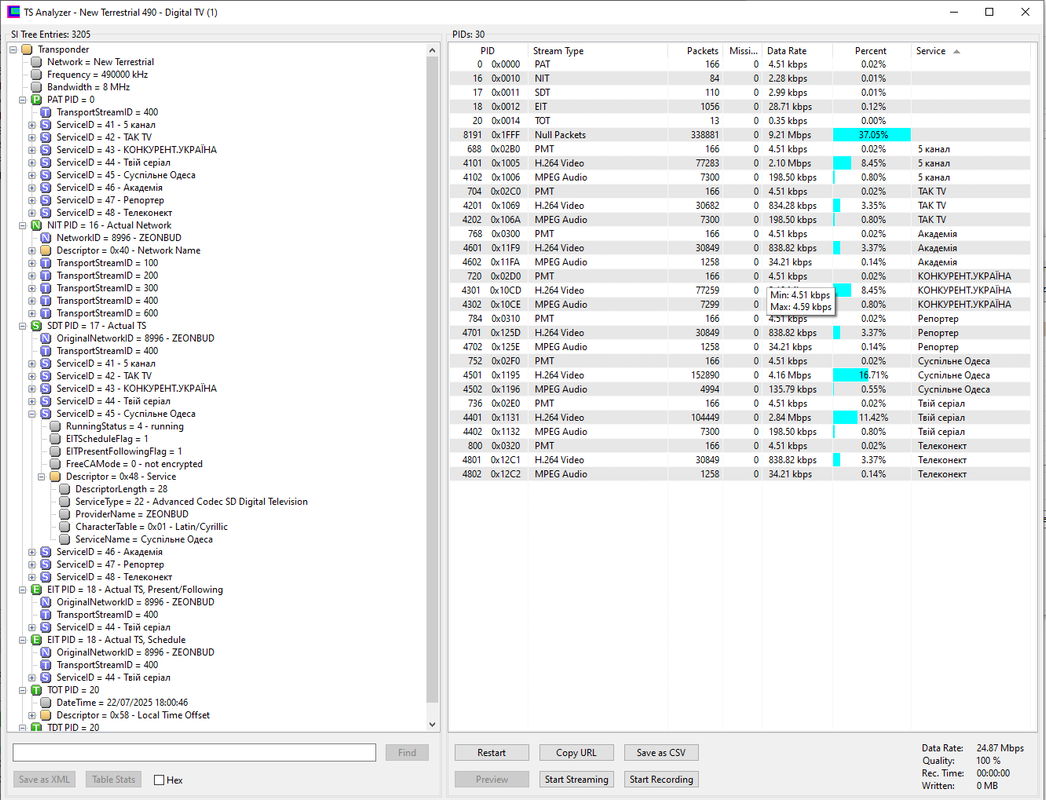Select the PID 8191 Null Packets row
This screenshot has width=1046, height=800.
tap(740, 135)
